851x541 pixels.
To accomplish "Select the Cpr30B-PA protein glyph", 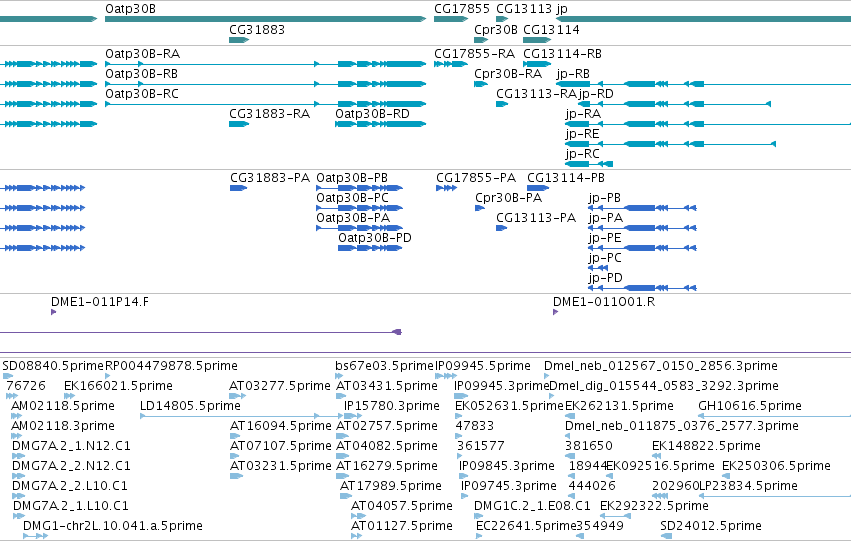I will [x=480, y=208].
